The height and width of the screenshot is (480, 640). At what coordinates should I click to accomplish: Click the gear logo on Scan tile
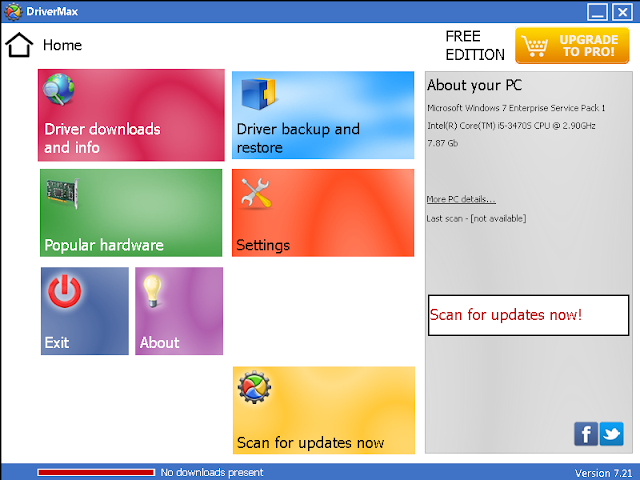pos(254,387)
